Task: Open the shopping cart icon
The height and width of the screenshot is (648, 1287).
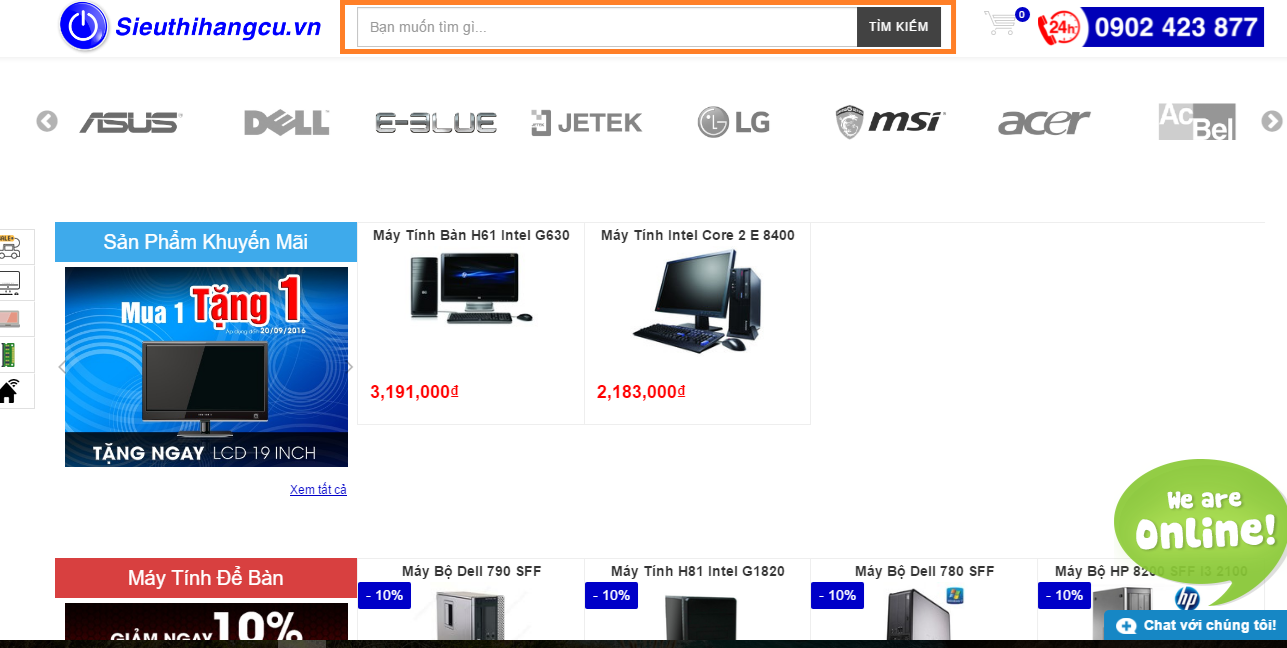Action: pyautogui.click(x=1000, y=23)
